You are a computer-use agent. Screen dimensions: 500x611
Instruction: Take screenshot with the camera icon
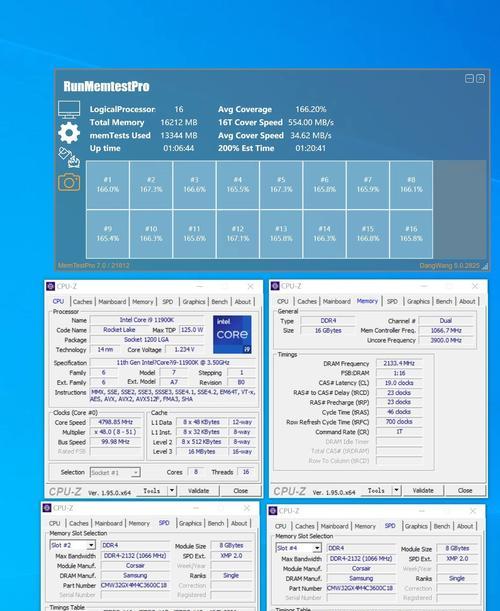[x=69, y=182]
